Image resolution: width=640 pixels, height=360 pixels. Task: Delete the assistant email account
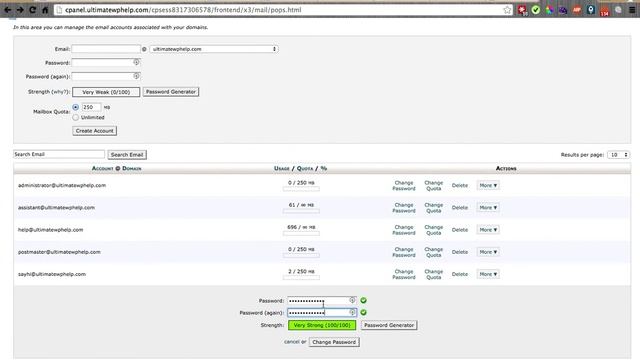[460, 207]
